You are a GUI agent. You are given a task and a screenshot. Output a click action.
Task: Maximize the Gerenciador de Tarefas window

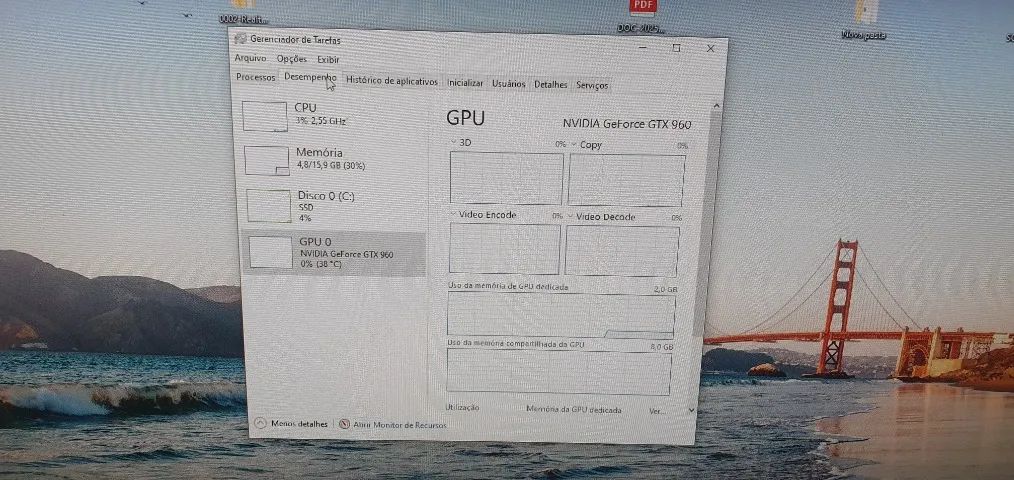[x=676, y=47]
